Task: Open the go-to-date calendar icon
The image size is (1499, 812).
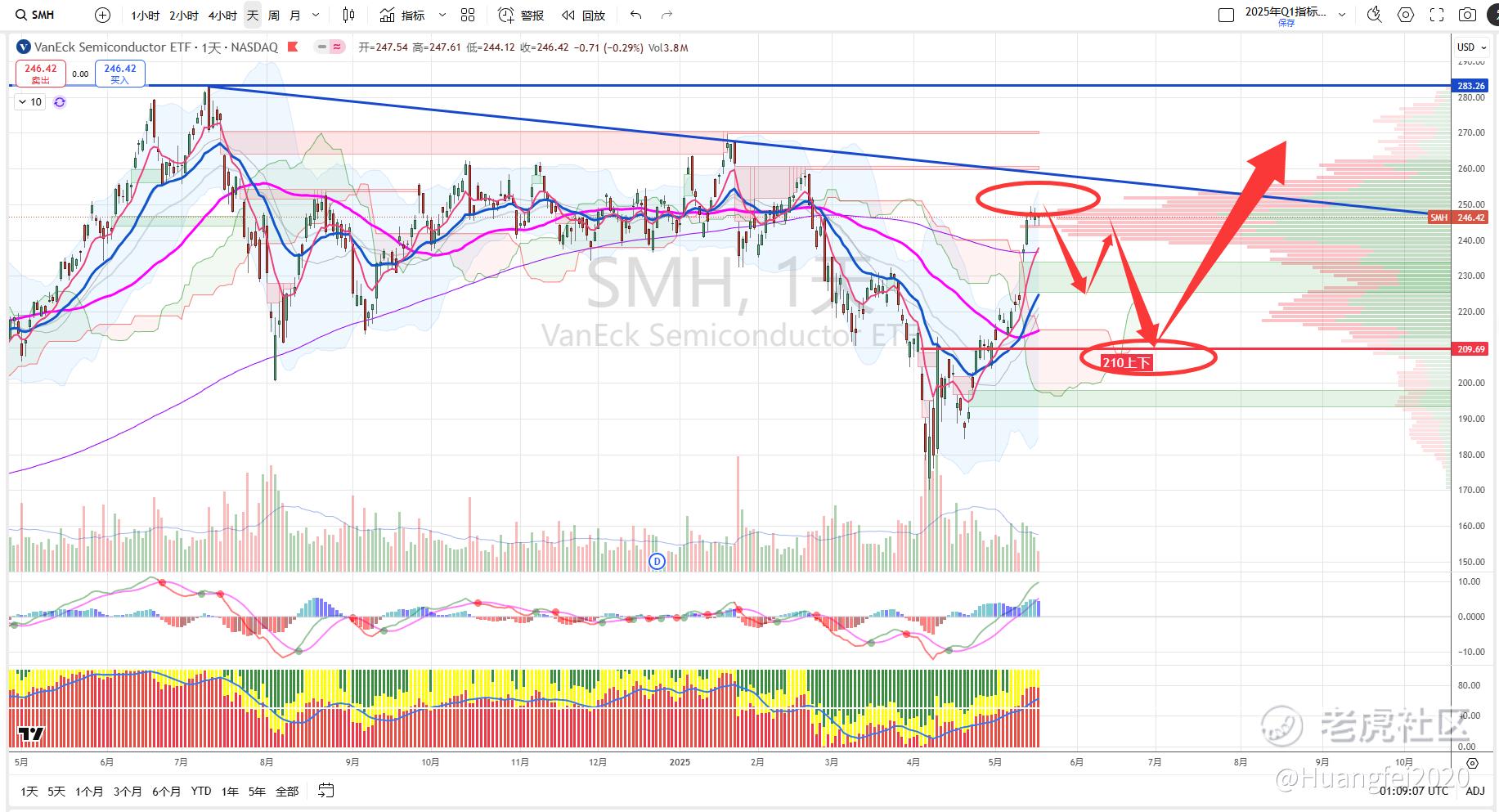Action: [325, 791]
